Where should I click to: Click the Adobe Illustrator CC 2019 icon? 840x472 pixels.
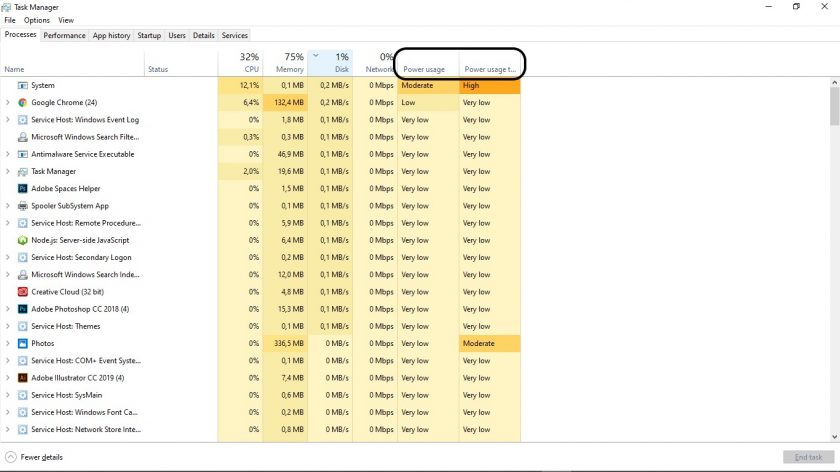(22, 378)
